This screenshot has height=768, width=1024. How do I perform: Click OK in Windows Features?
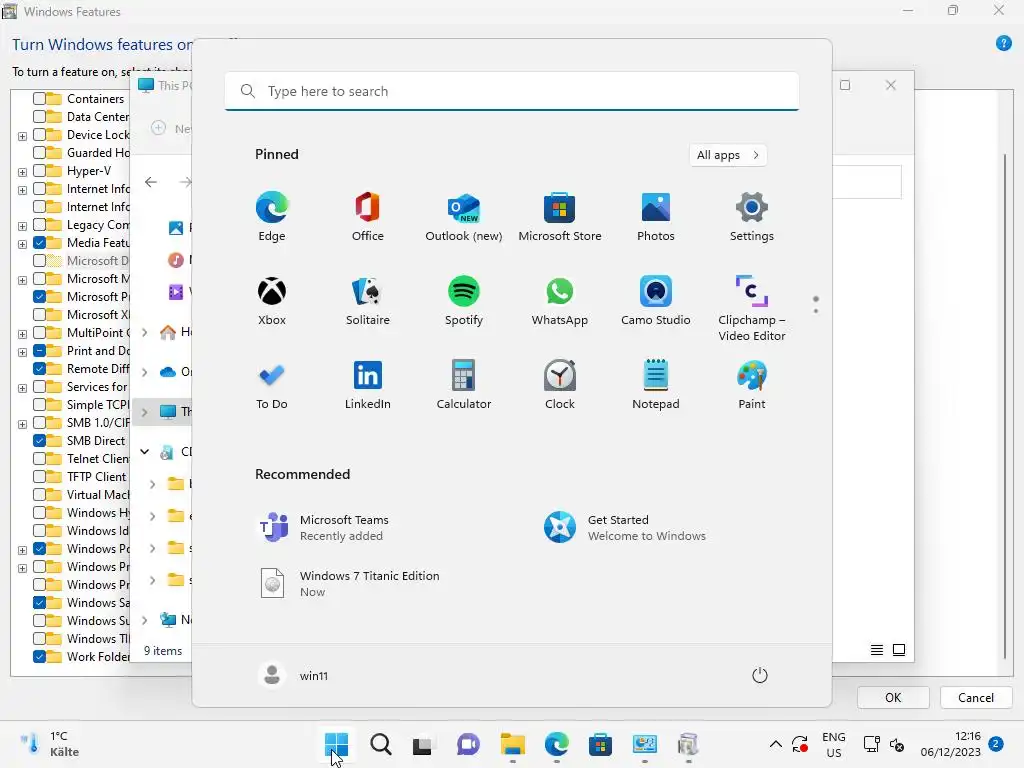(x=893, y=697)
